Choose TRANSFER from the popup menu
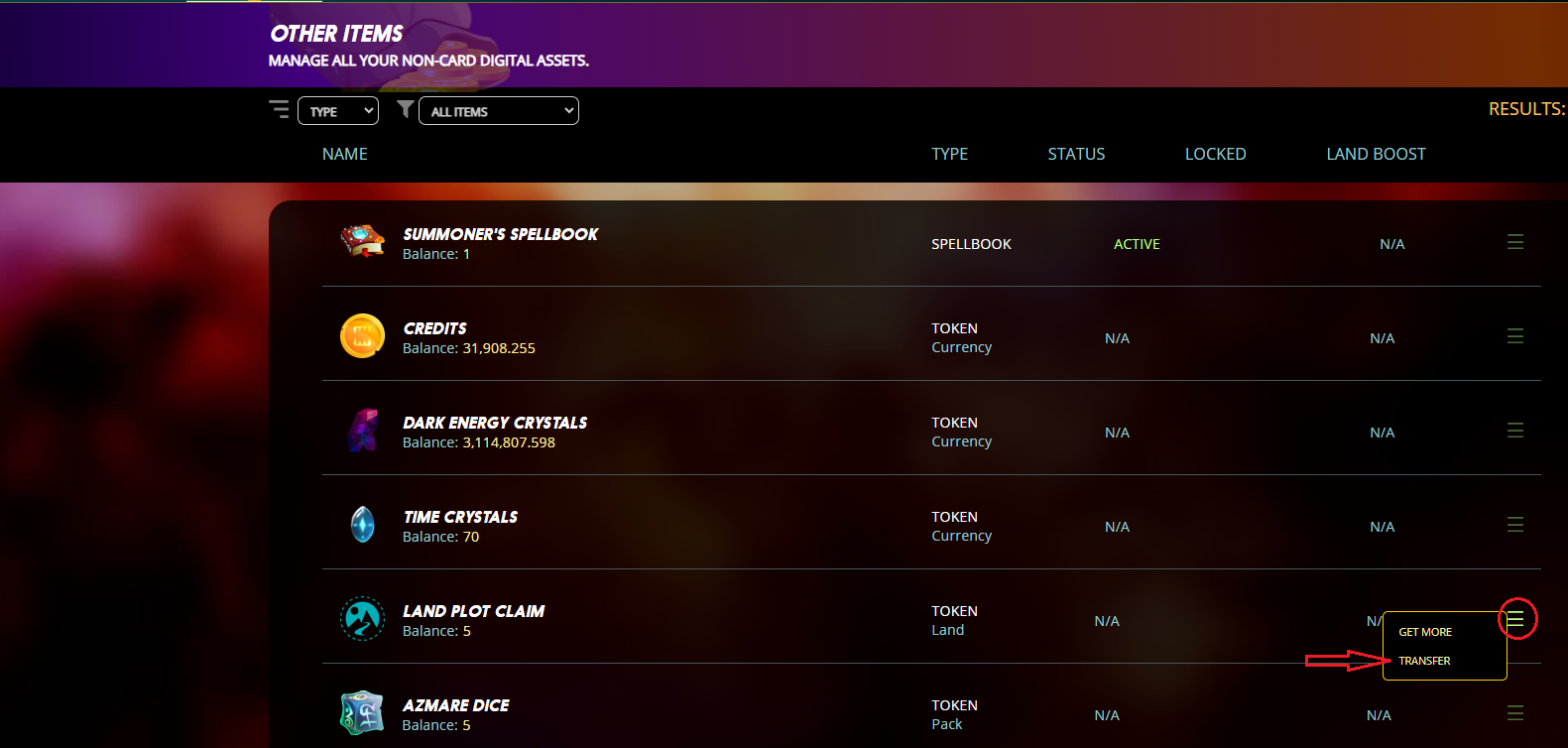 1424,661
